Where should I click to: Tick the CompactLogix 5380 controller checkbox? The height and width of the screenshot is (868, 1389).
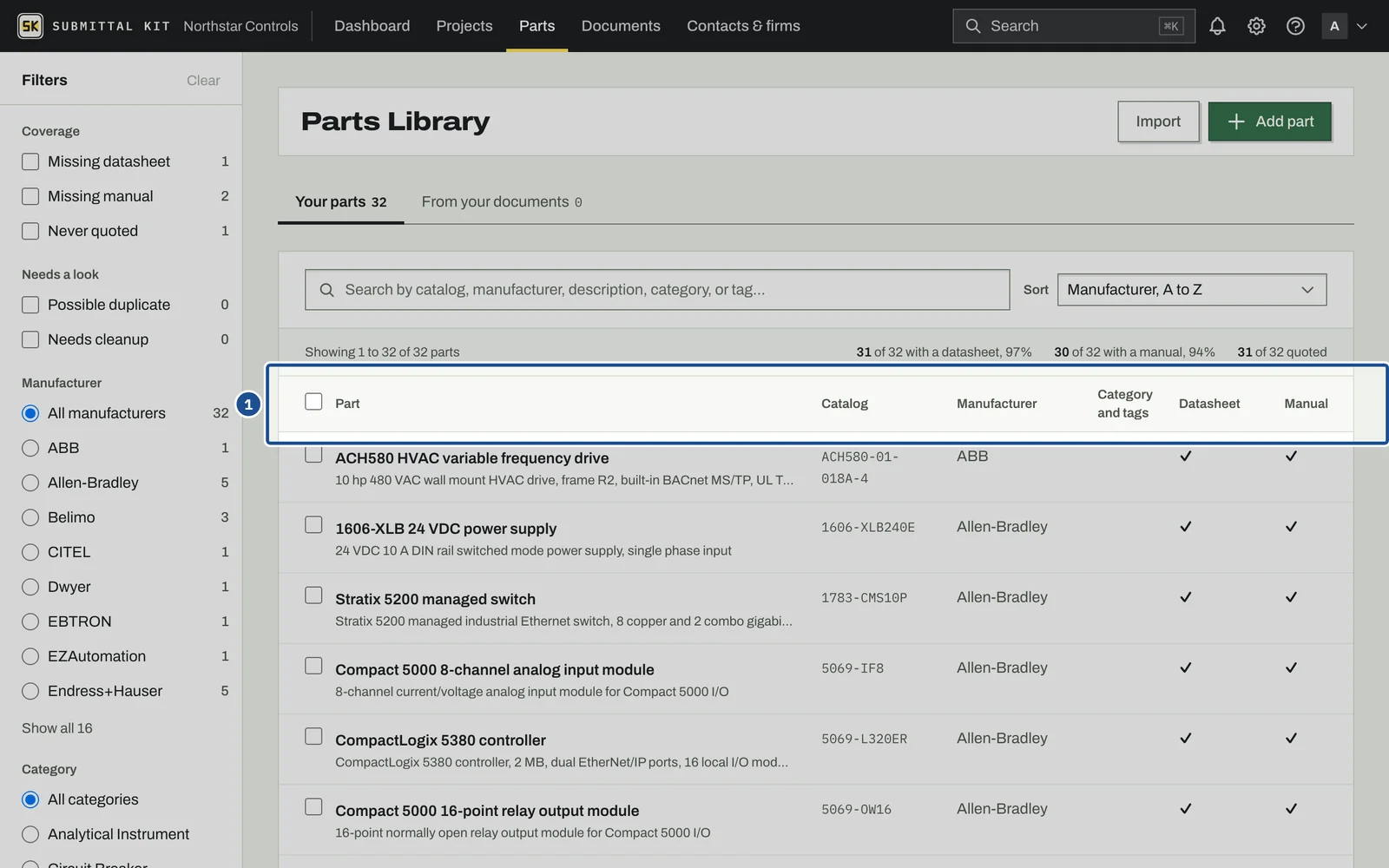coord(313,736)
